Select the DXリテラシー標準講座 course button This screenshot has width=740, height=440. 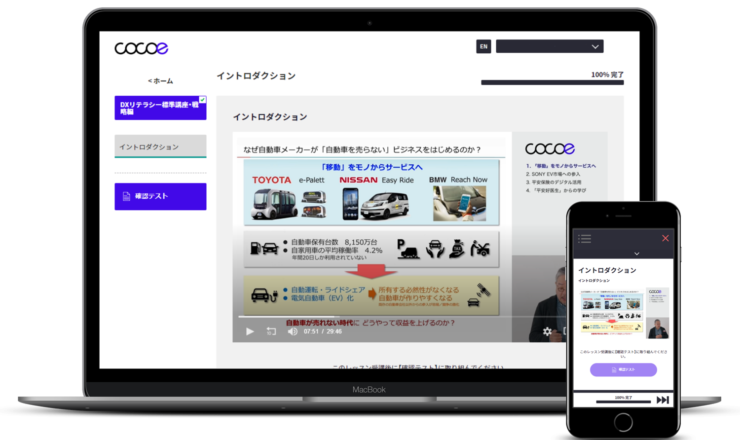tap(160, 108)
